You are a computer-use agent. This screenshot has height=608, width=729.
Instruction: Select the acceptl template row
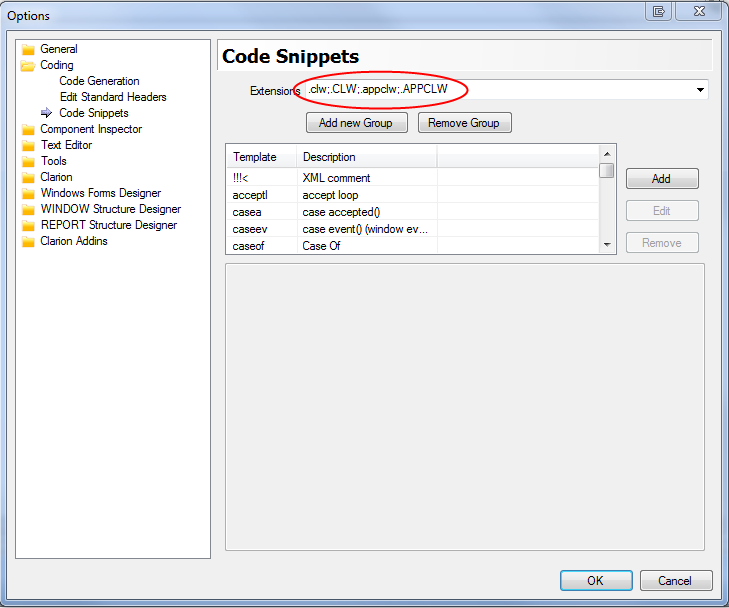point(250,195)
